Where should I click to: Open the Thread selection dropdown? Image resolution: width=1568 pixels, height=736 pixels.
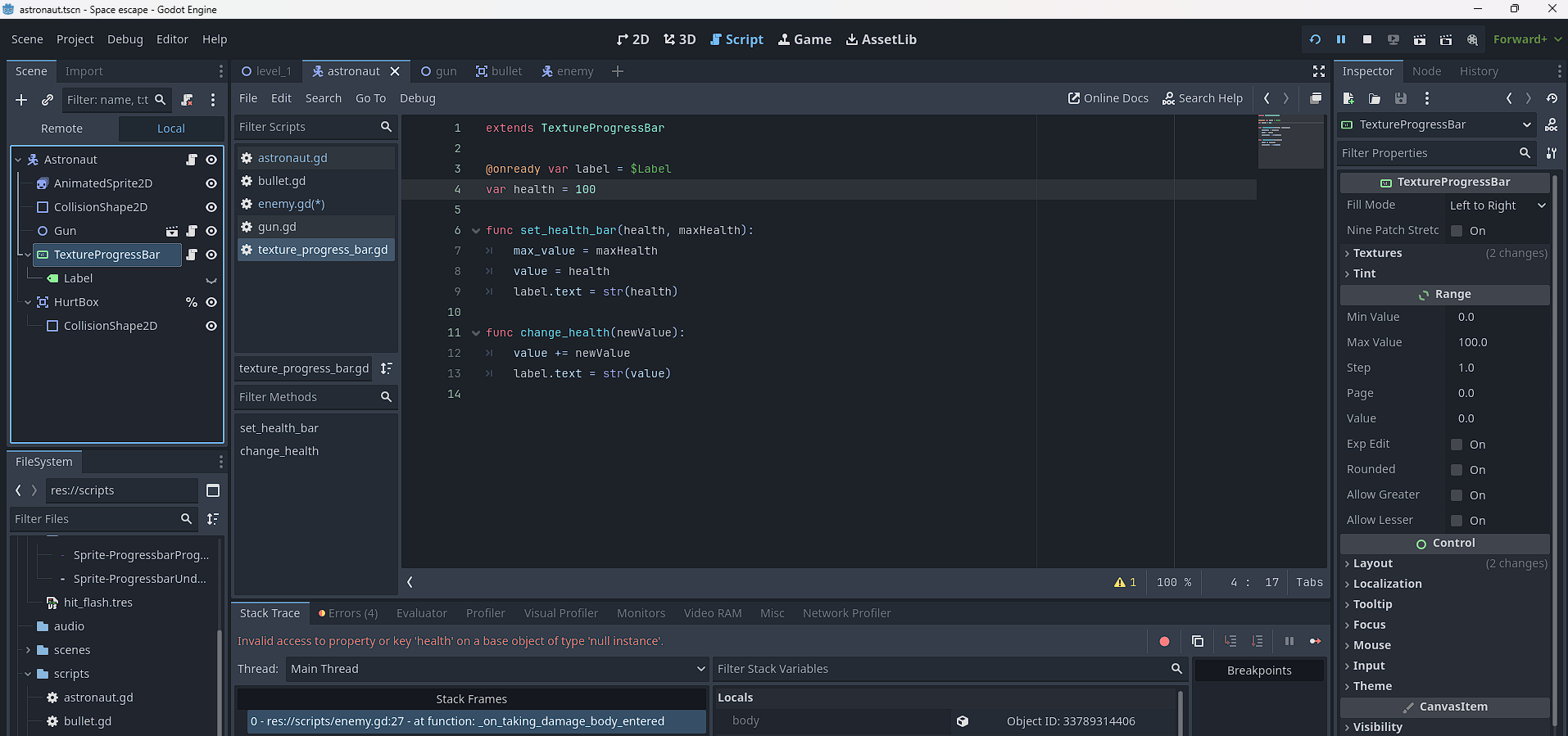tap(496, 669)
